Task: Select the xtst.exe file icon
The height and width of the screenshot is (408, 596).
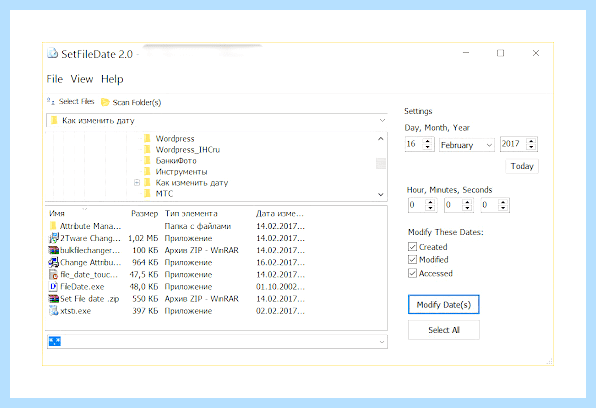Action: [x=54, y=311]
